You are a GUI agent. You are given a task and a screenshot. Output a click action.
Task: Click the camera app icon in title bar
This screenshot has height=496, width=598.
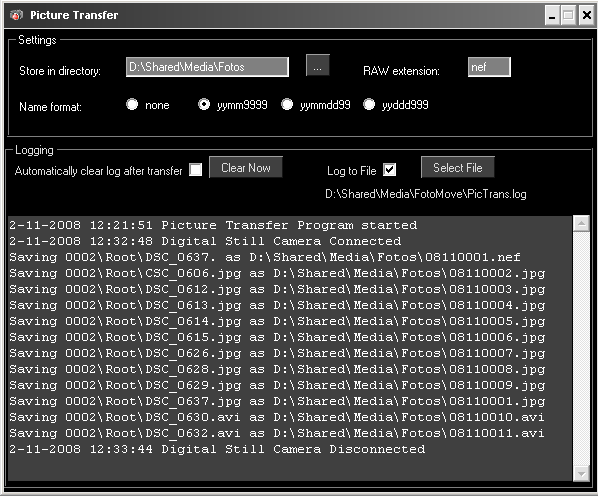pos(16,15)
